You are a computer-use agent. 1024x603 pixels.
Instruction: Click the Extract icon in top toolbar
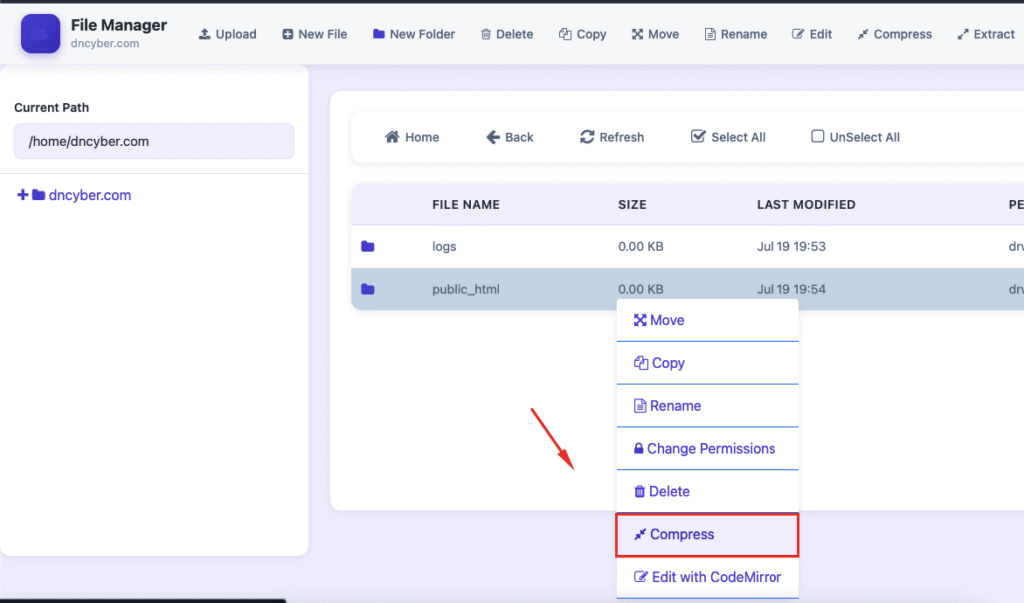pyautogui.click(x=963, y=34)
